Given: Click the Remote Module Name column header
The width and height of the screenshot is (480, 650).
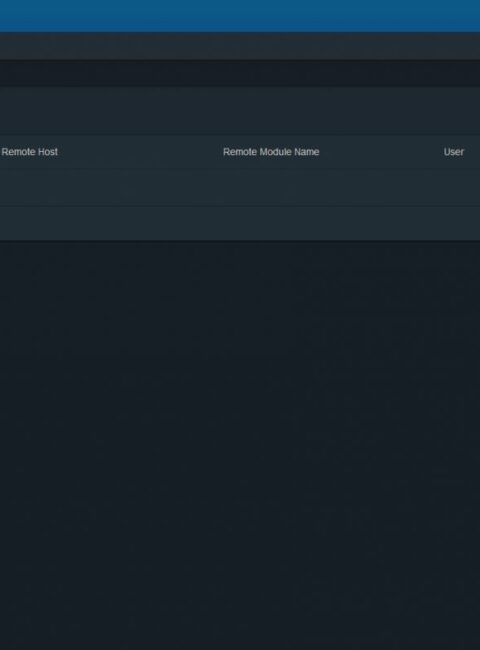Looking at the screenshot, I should (271, 152).
